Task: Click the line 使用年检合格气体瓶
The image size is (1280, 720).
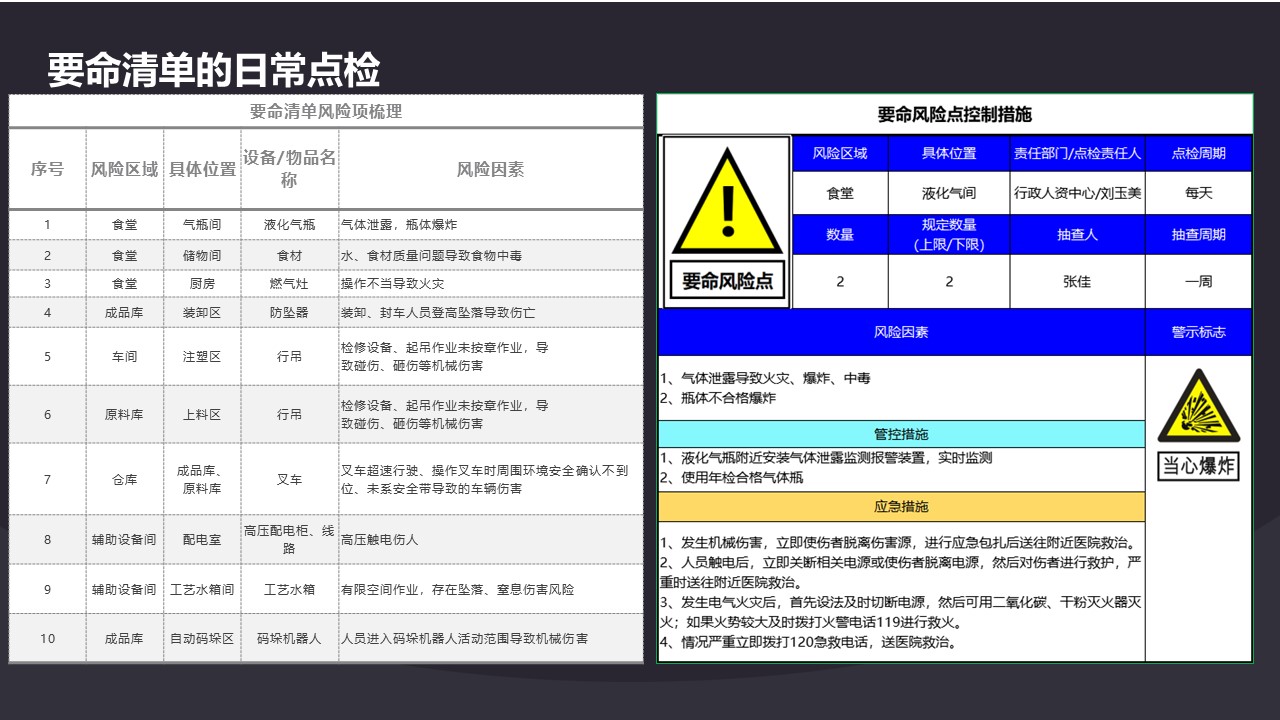Action: coord(731,477)
